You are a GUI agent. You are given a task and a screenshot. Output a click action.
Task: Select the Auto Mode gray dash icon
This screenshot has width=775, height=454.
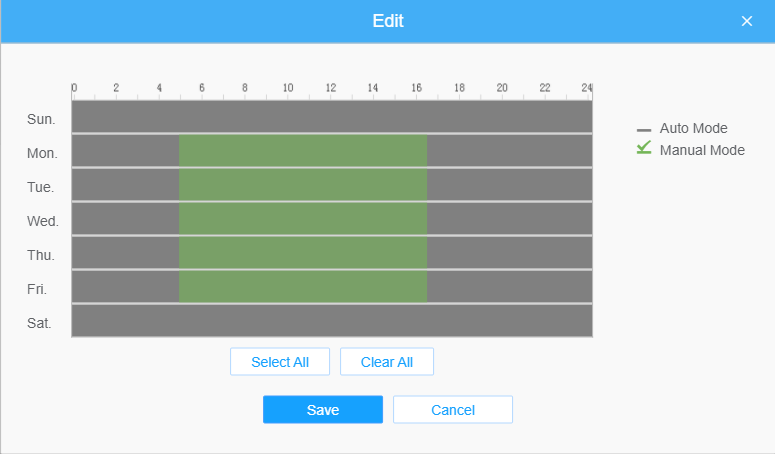644,129
